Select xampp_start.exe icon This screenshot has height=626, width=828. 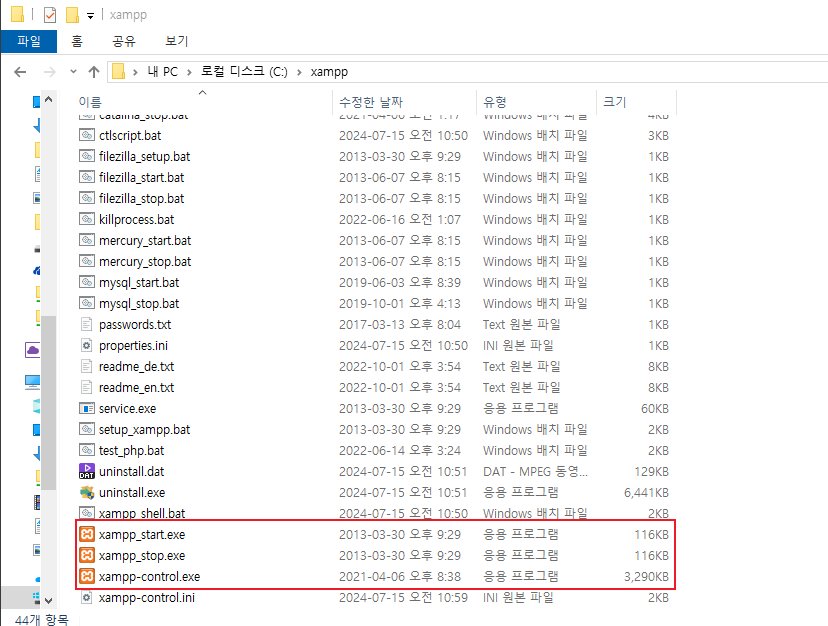coord(87,534)
